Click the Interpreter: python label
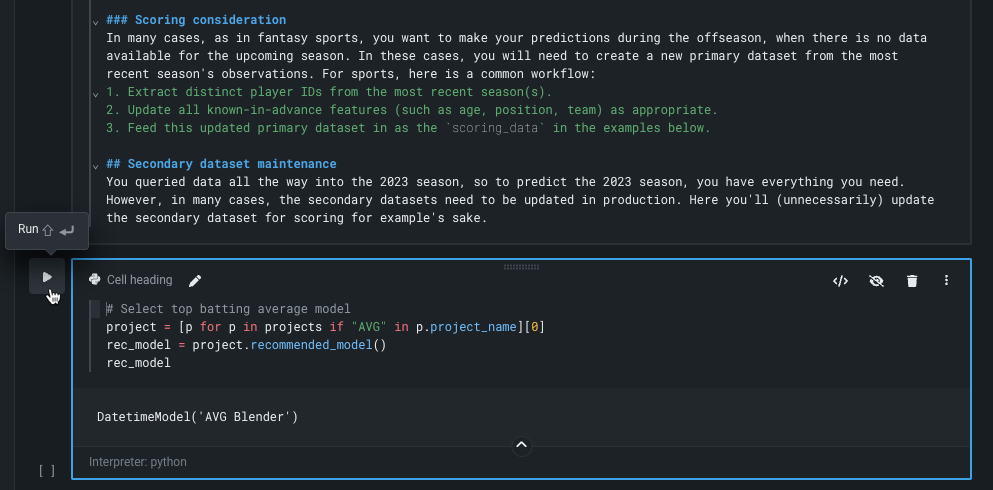 click(x=137, y=462)
